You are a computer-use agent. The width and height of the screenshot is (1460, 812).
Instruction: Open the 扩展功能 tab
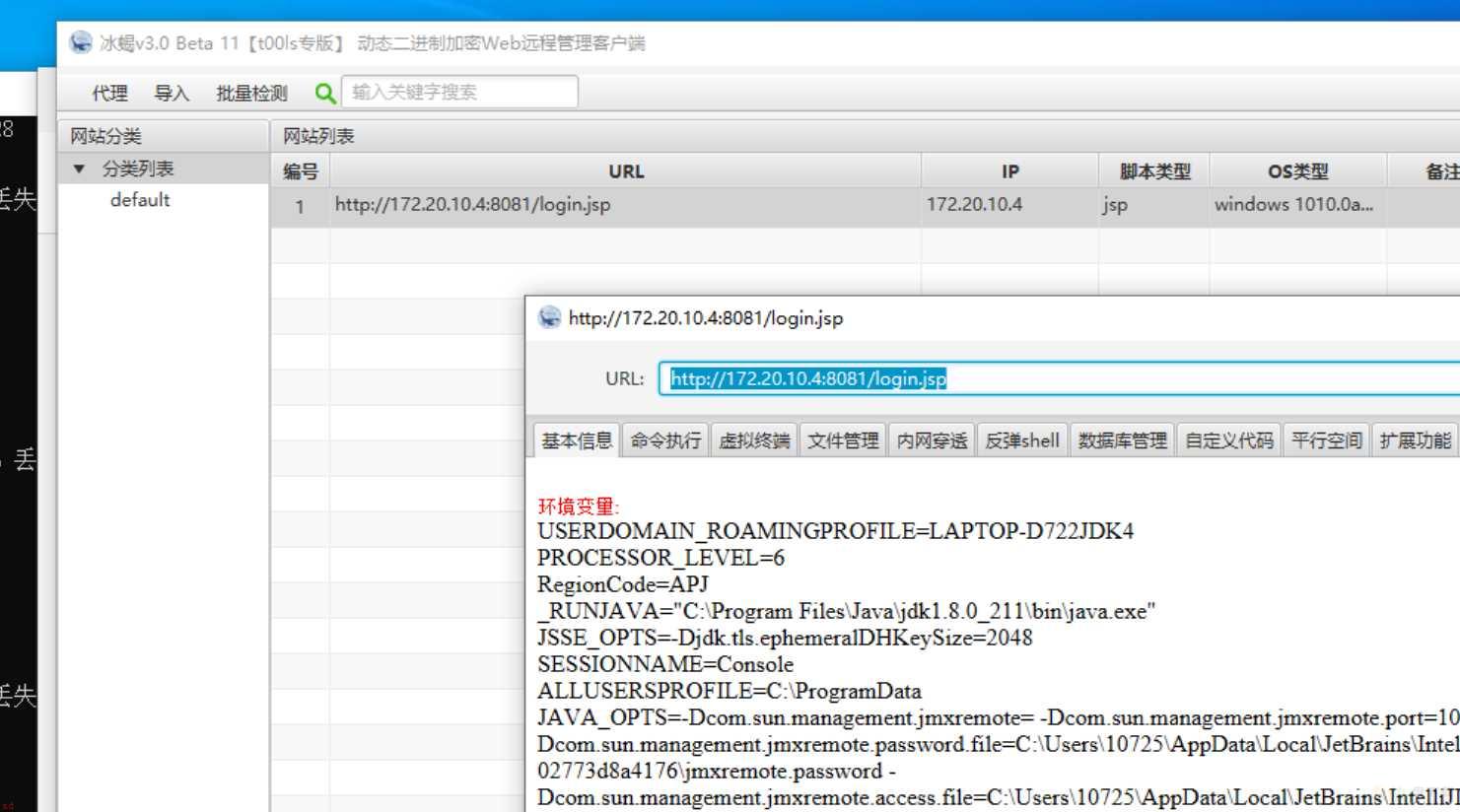(1416, 440)
